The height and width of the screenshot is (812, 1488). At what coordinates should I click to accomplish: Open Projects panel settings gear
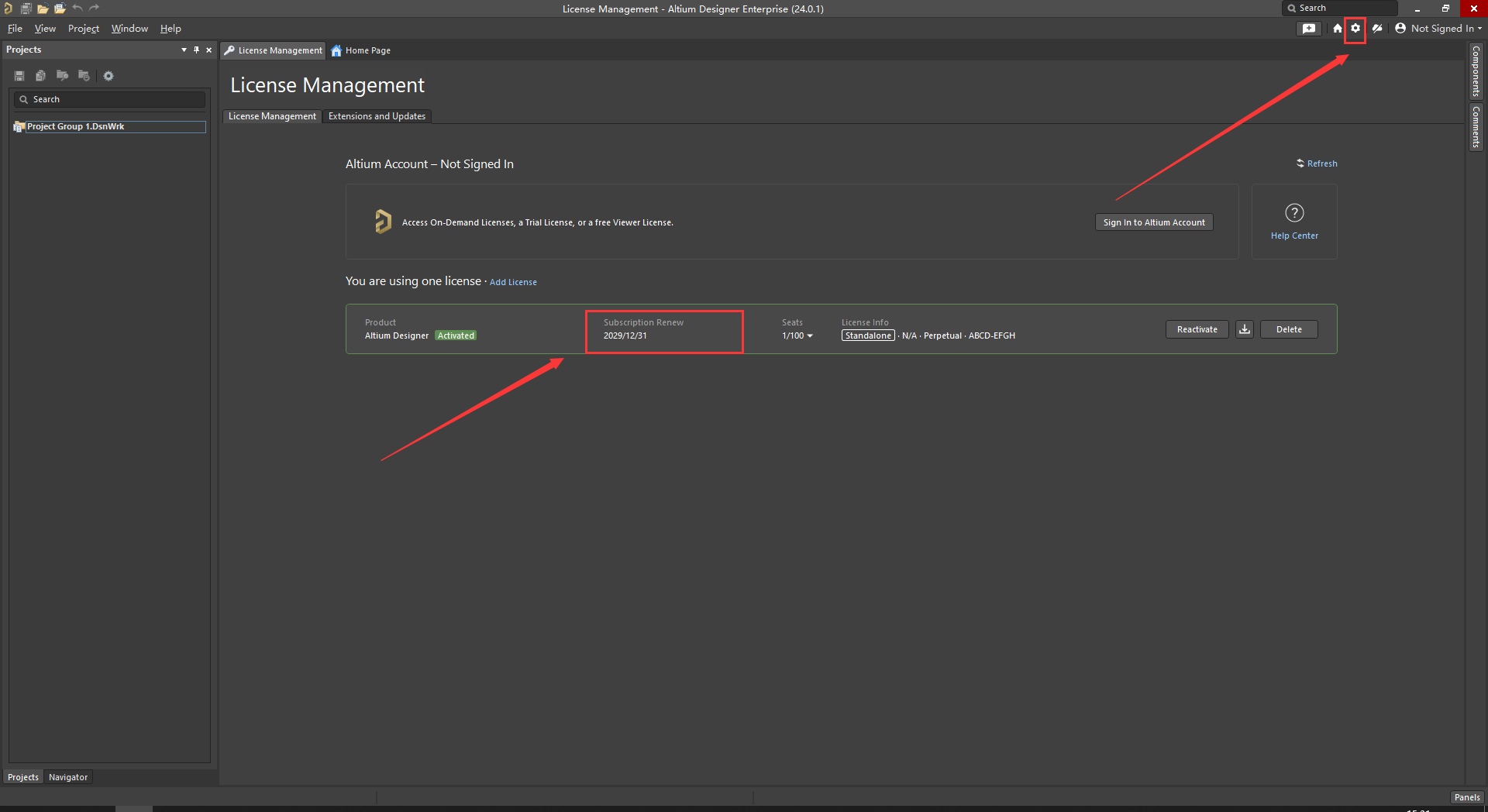(108, 76)
